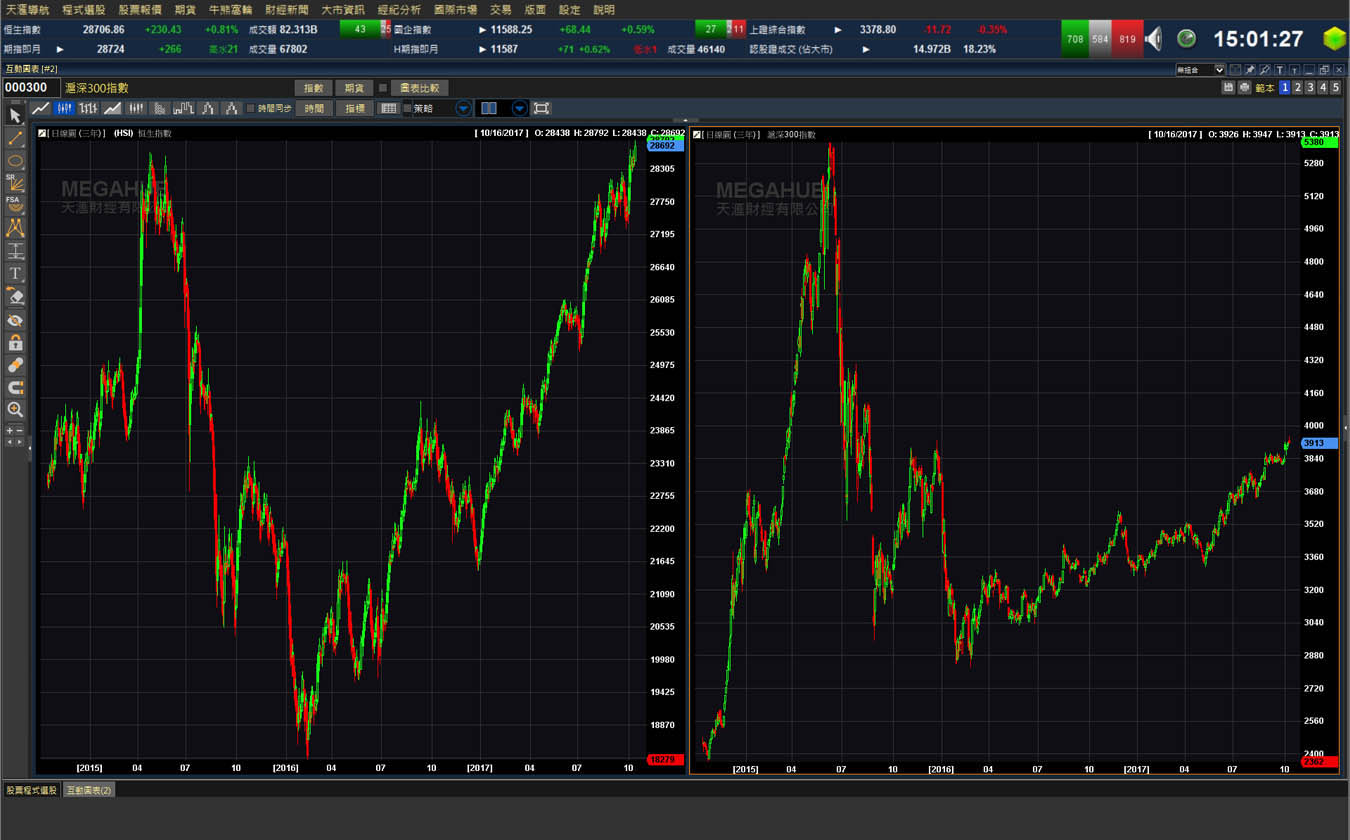The height and width of the screenshot is (840, 1350).
Task: Click the large T font icon
Action: click(1280, 70)
